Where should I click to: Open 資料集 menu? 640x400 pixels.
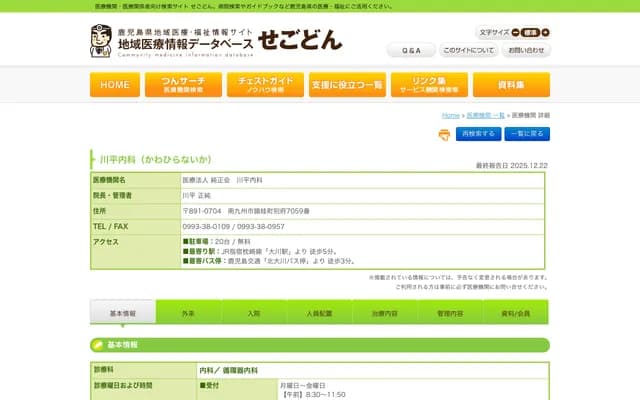click(x=512, y=85)
